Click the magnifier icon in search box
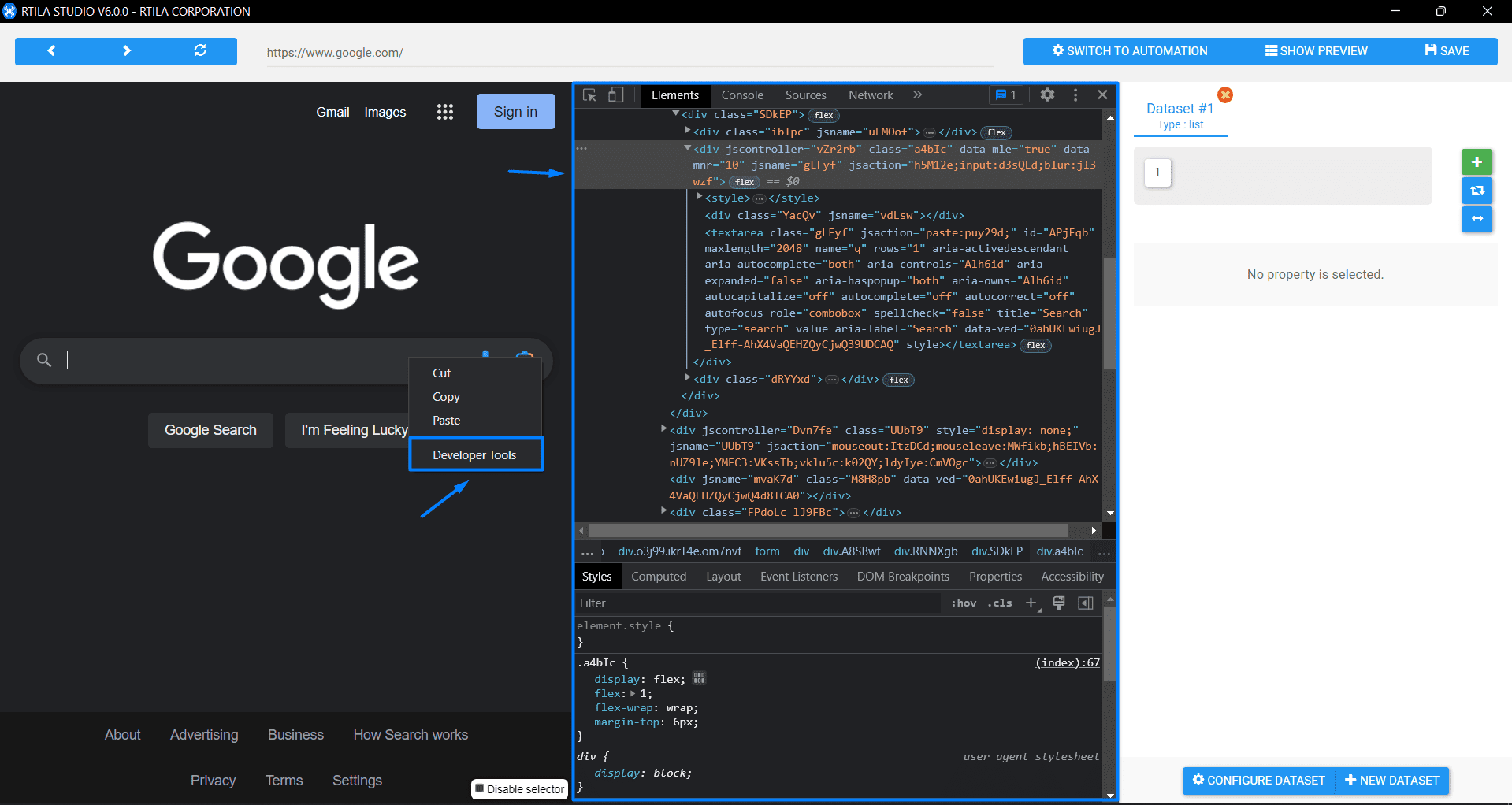This screenshot has height=805, width=1512. pyautogui.click(x=44, y=360)
